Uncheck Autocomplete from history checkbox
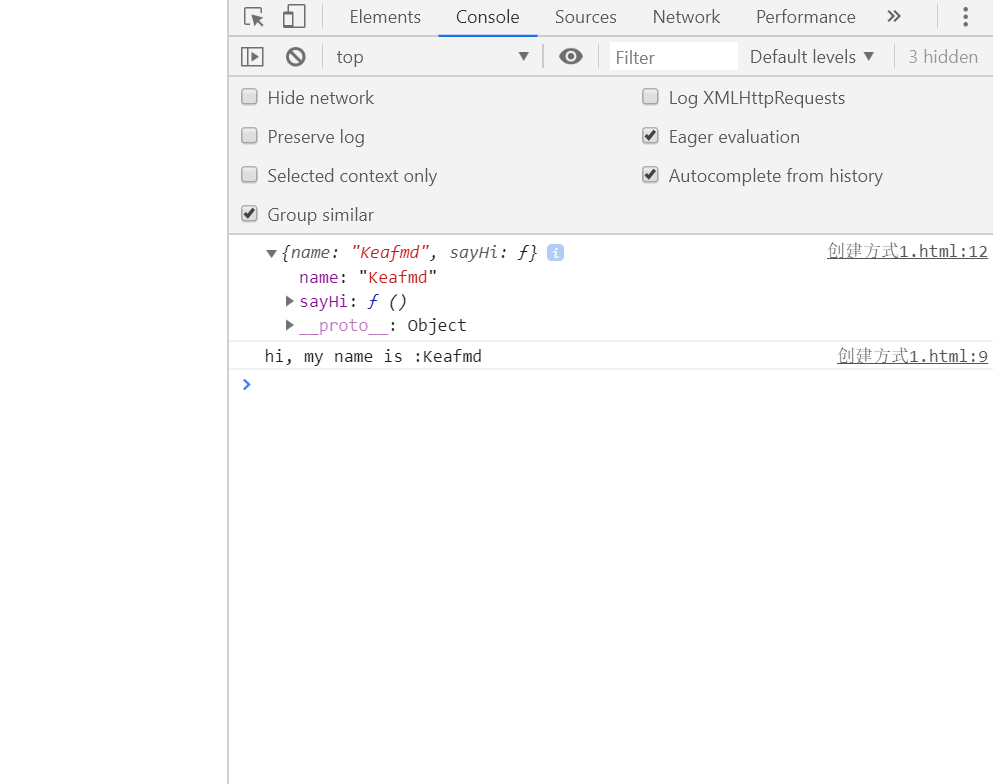Image resolution: width=993 pixels, height=784 pixels. coord(650,174)
